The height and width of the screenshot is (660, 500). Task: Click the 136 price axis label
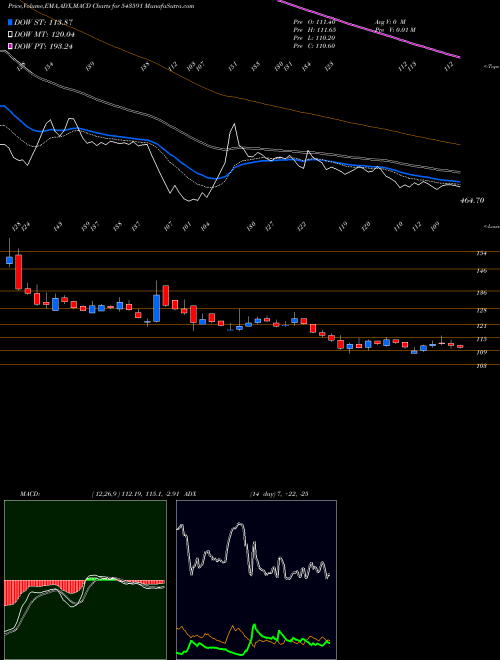482,293
